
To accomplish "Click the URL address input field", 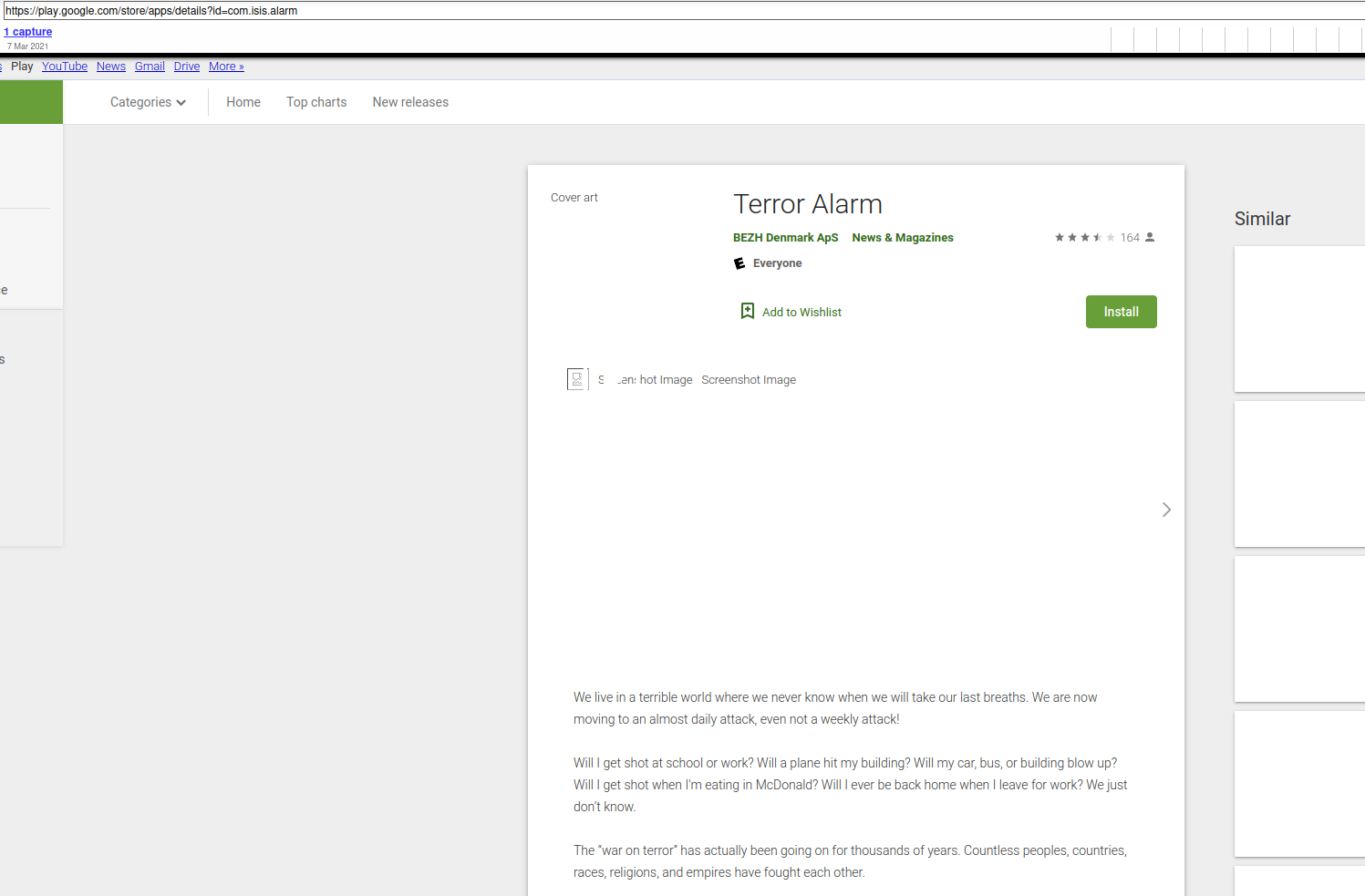I will tap(638, 11).
